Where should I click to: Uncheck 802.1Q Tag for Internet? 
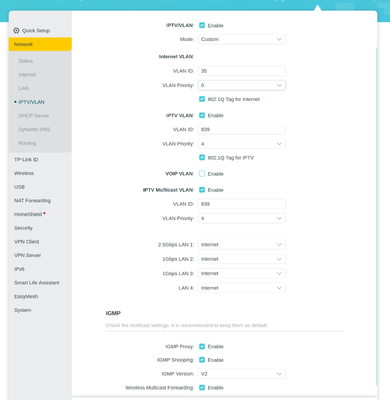pos(202,99)
